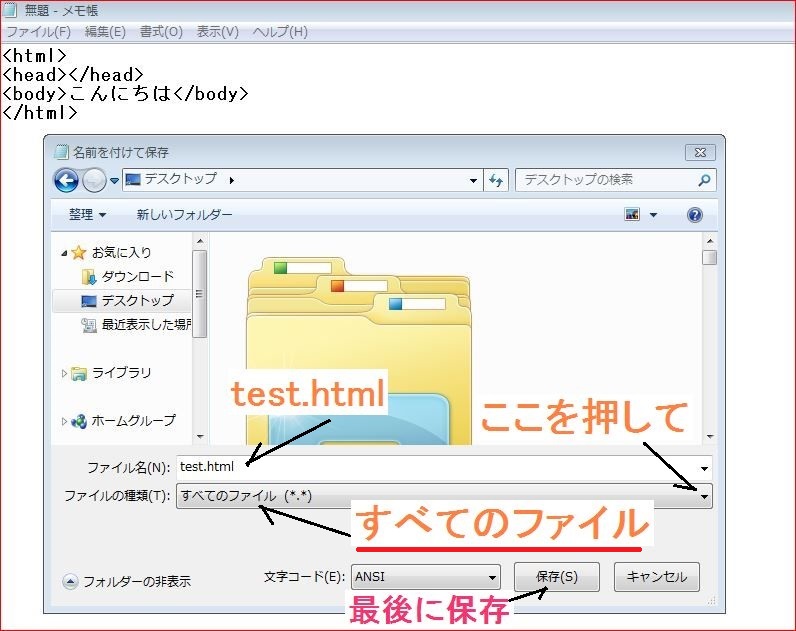Expand the ホームグループ tree node
The width and height of the screenshot is (796, 631).
(64, 421)
